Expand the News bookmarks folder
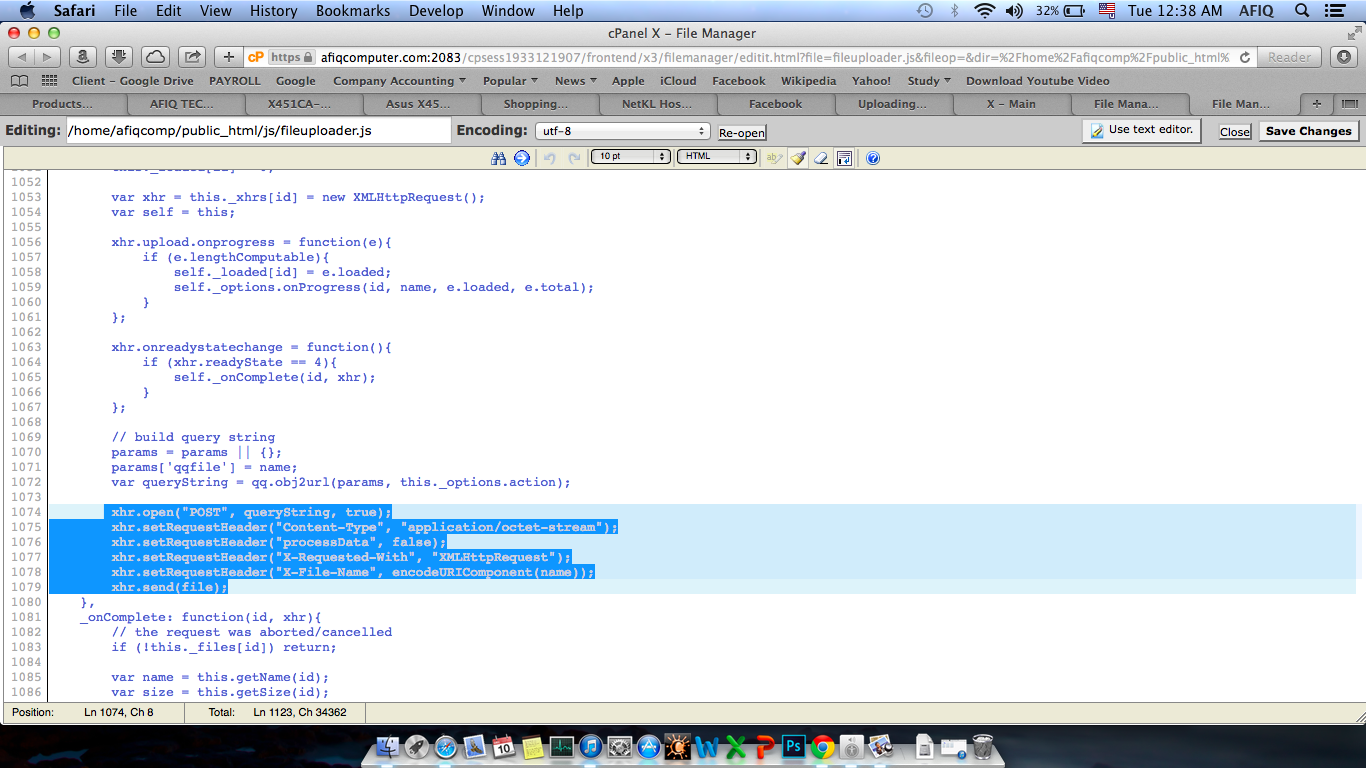This screenshot has width=1366, height=768. (575, 81)
